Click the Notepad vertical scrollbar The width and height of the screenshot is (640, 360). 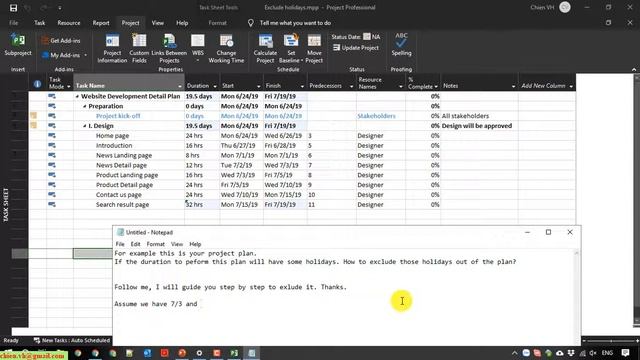tap(577, 297)
